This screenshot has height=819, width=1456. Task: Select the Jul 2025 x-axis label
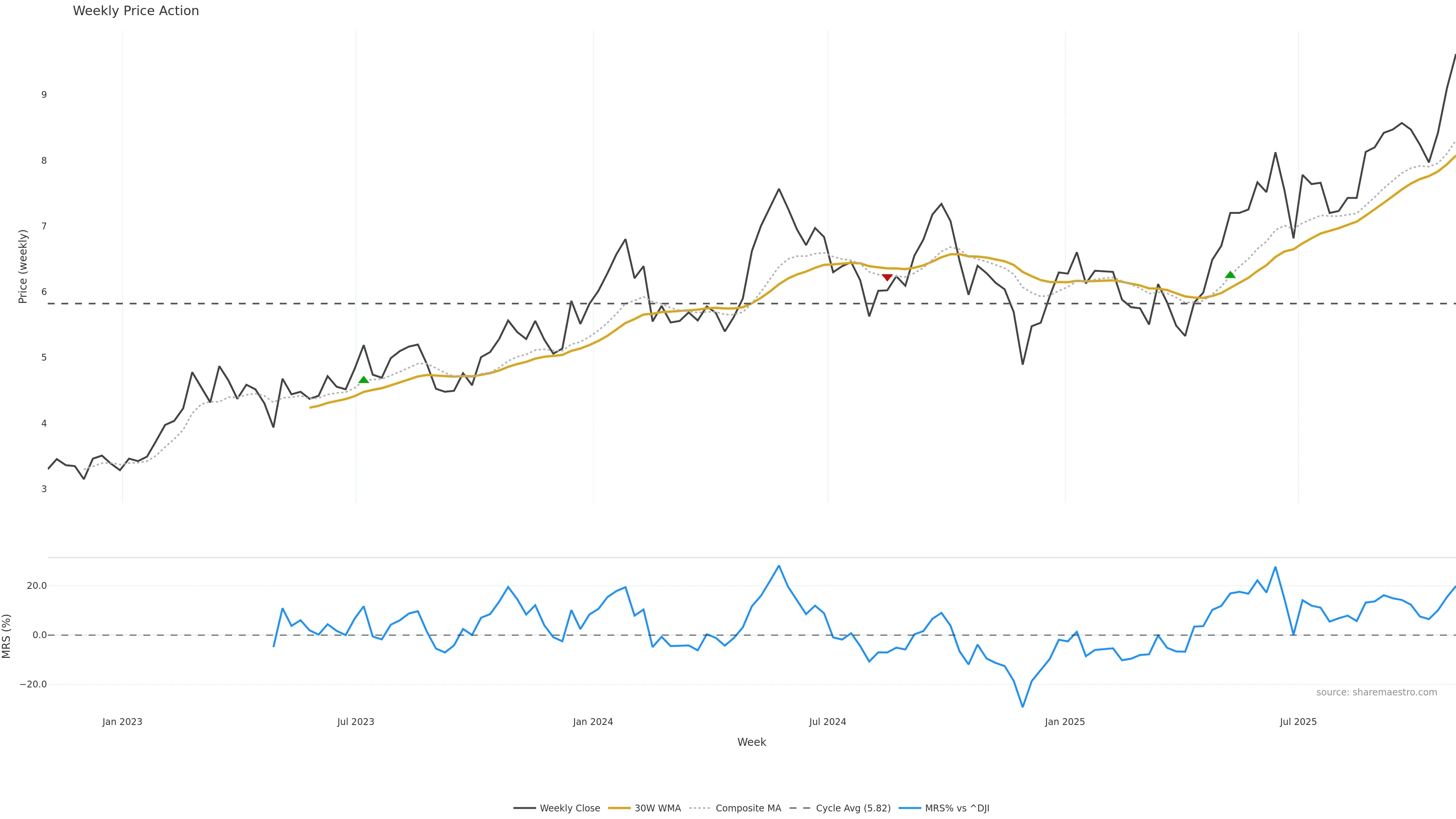coord(1298,722)
